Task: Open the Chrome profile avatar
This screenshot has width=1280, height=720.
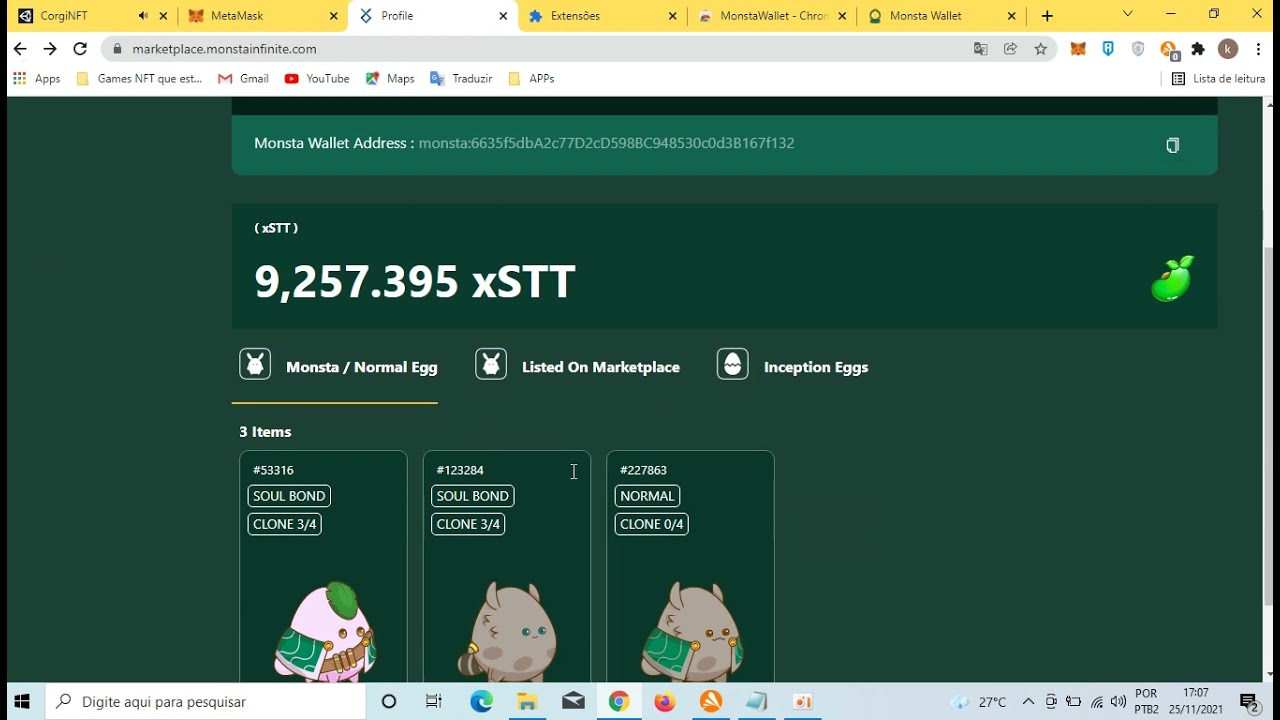Action: pyautogui.click(x=1228, y=49)
